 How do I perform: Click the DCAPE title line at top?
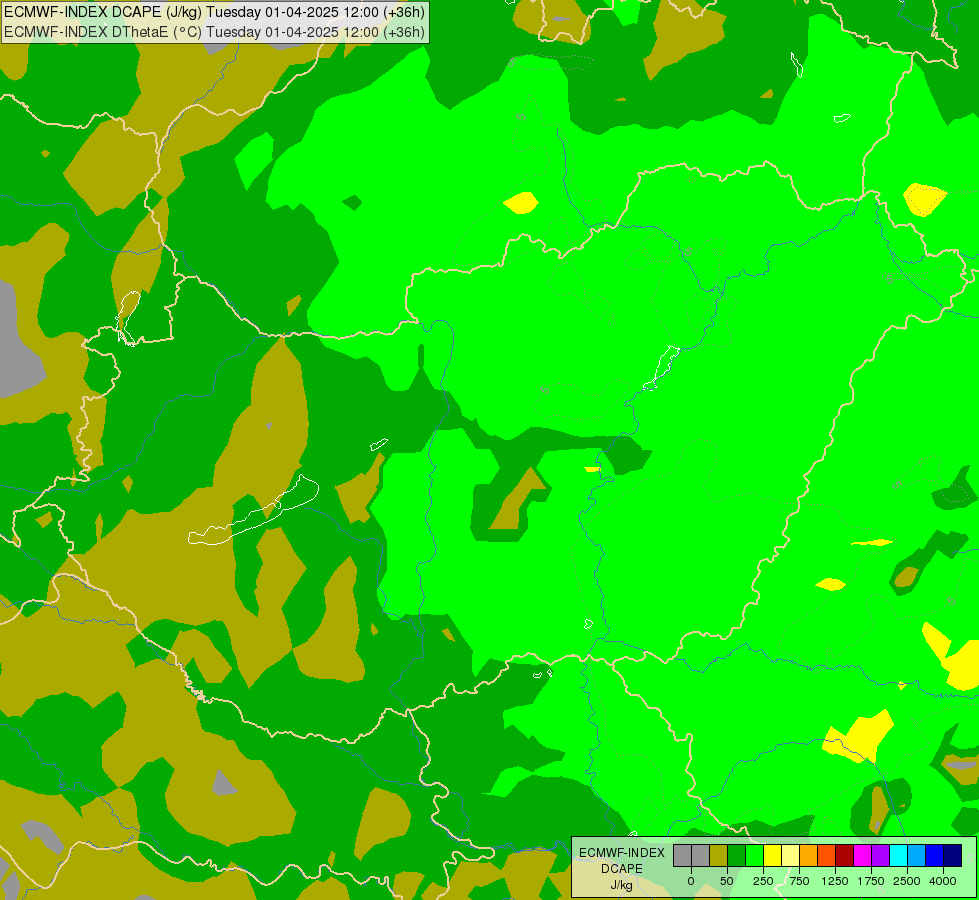[x=215, y=12]
